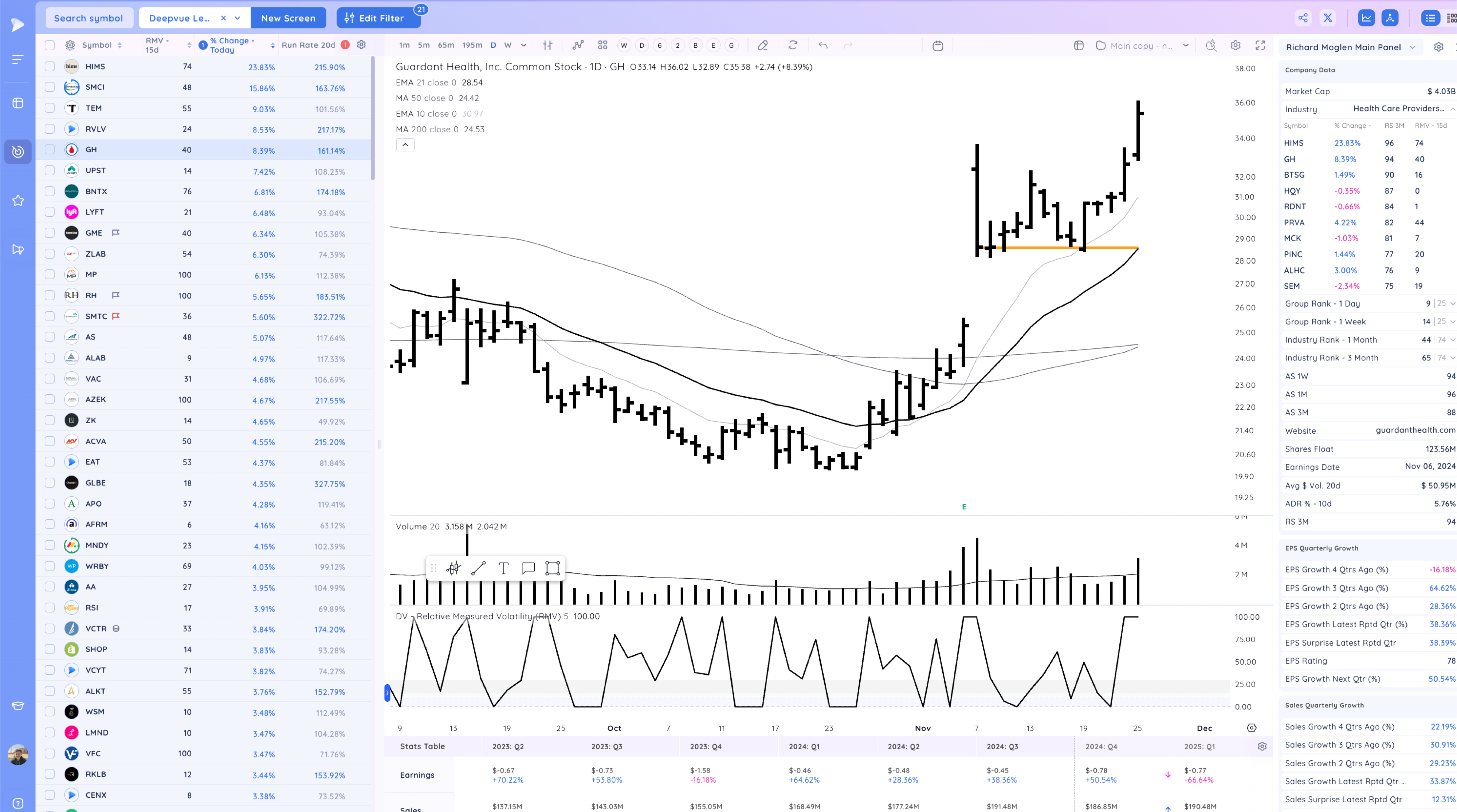Viewport: 1457px width, 812px height.
Task: Switch to the 65m timeframe
Action: tap(446, 45)
